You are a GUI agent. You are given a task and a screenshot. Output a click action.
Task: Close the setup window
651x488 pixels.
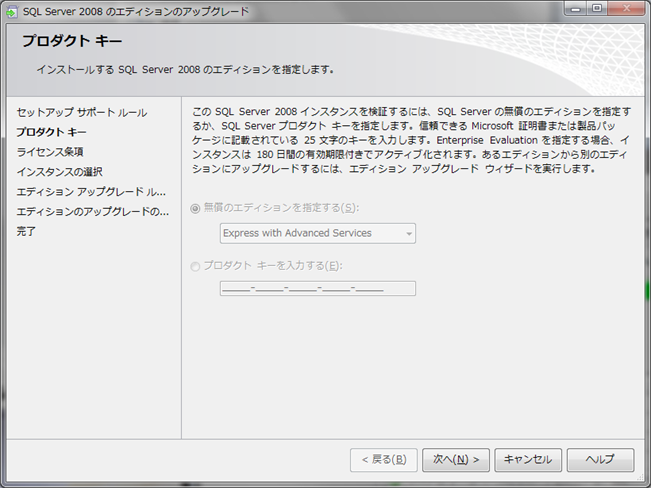click(x=626, y=9)
